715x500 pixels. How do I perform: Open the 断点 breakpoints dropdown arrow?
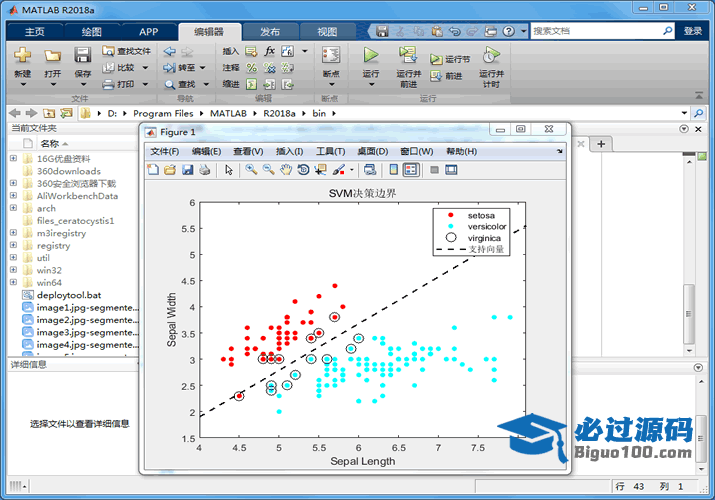point(332,84)
